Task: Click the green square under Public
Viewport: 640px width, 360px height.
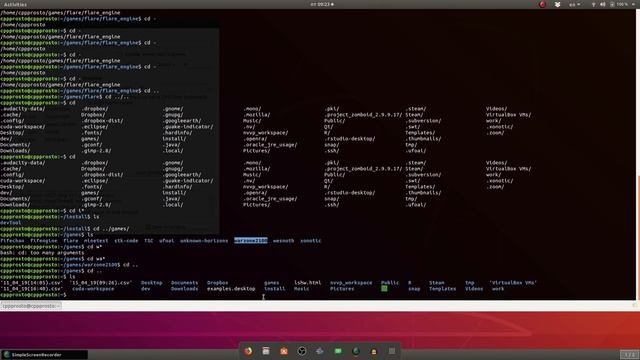Action: pos(384,289)
